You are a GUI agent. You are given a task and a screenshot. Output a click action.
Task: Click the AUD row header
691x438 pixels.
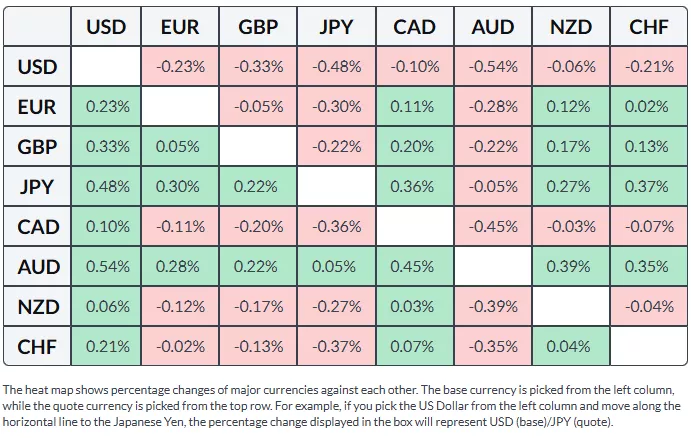pyautogui.click(x=38, y=267)
